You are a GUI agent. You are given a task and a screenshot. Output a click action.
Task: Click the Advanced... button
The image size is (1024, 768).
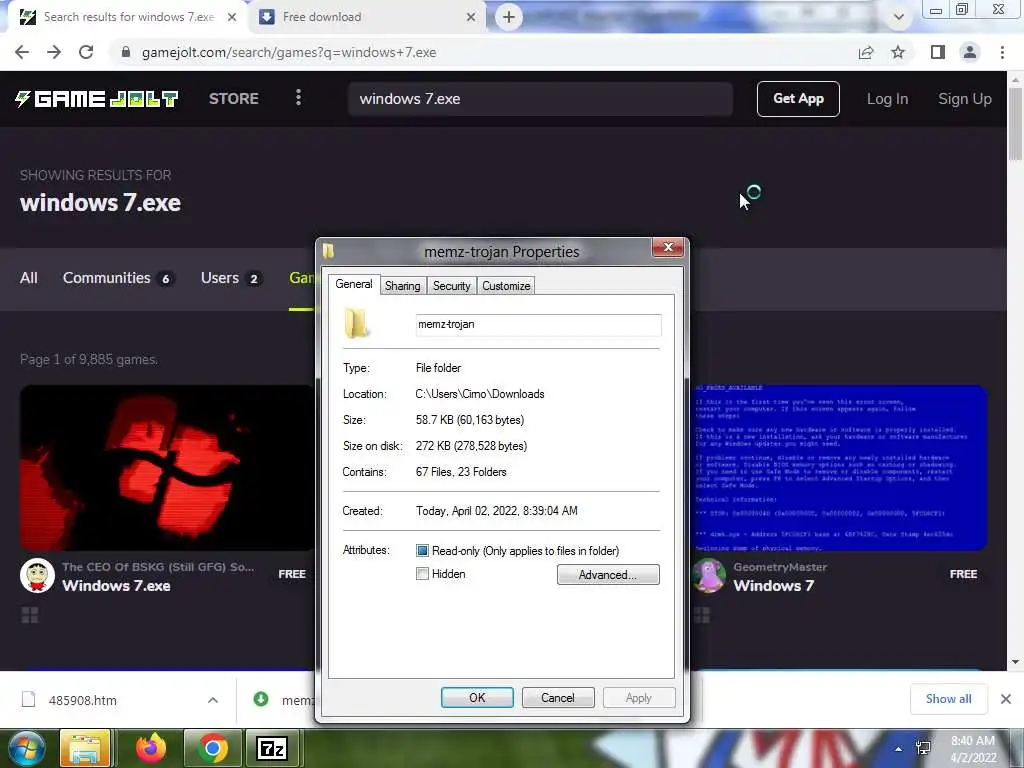click(x=608, y=575)
